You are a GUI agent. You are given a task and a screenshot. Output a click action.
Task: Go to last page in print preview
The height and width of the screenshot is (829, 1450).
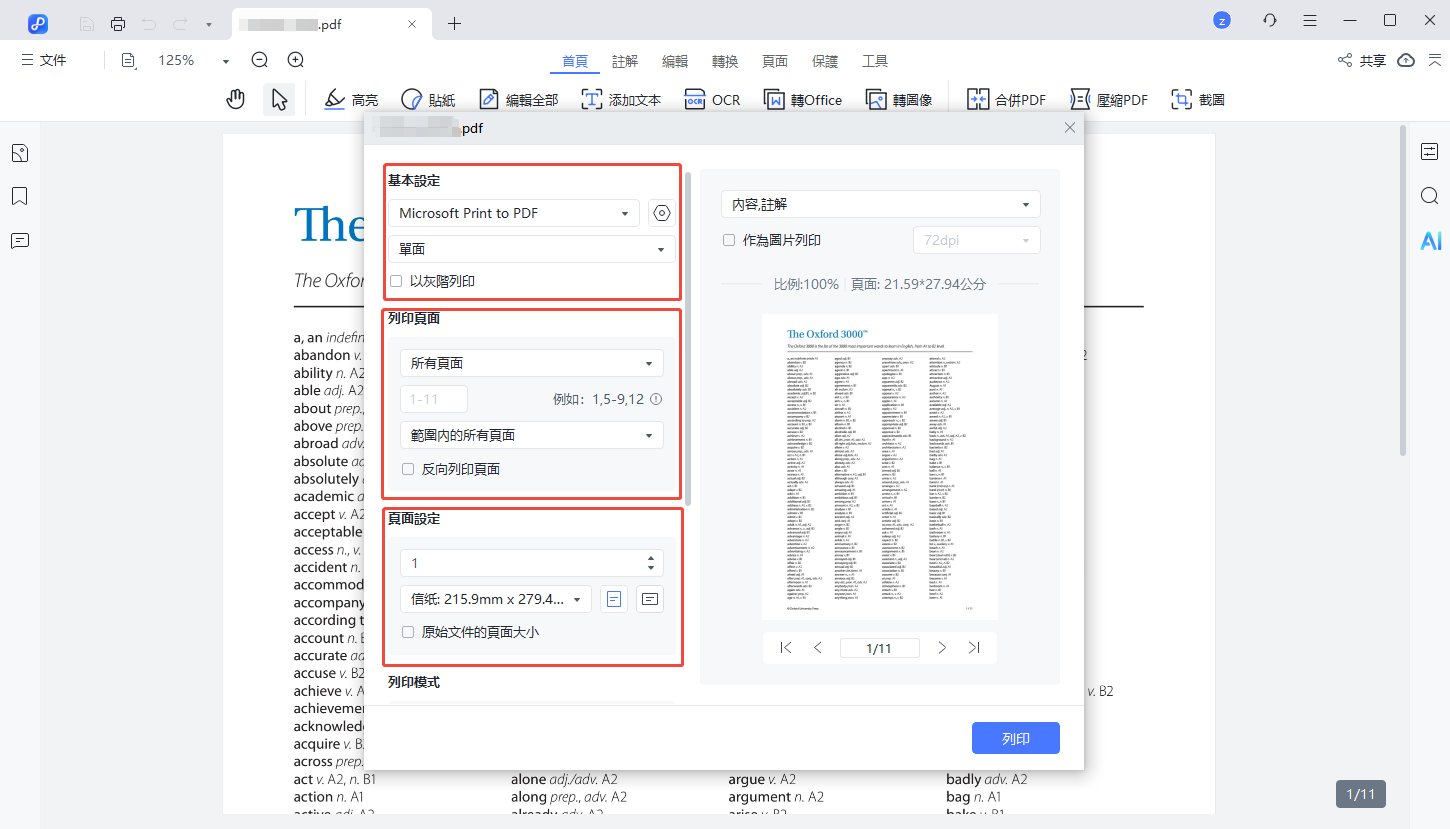coord(974,648)
